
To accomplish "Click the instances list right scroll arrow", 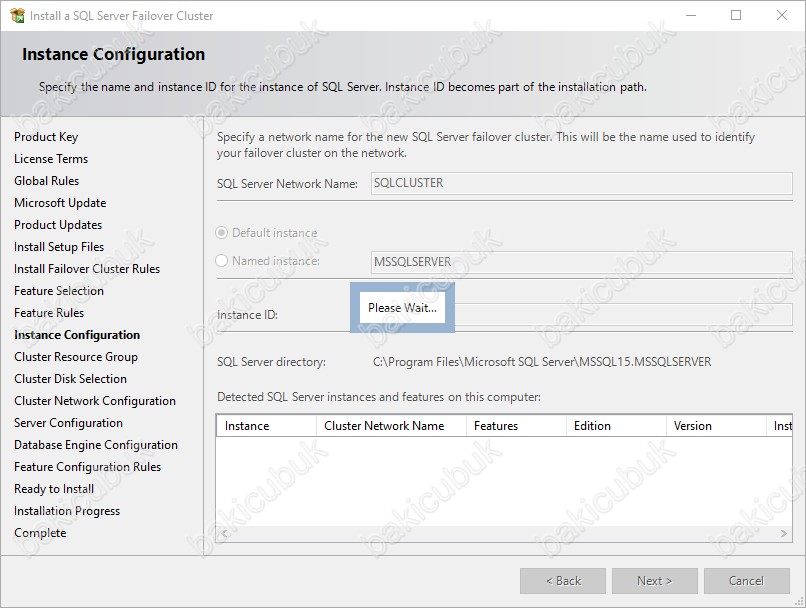I will 784,533.
